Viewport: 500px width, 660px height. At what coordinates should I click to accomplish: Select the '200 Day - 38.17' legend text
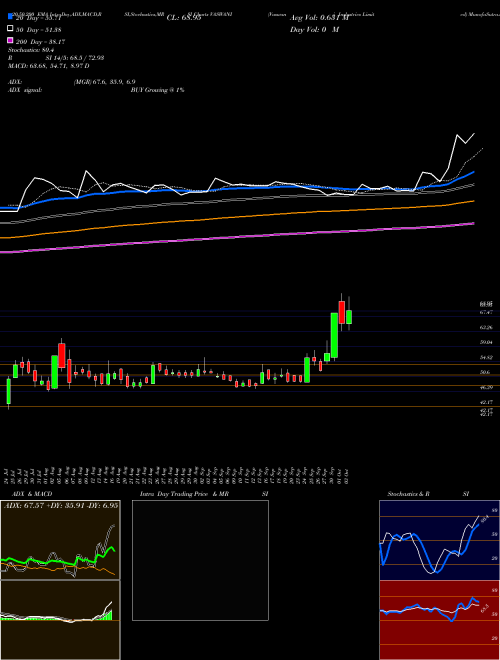tap(40, 41)
